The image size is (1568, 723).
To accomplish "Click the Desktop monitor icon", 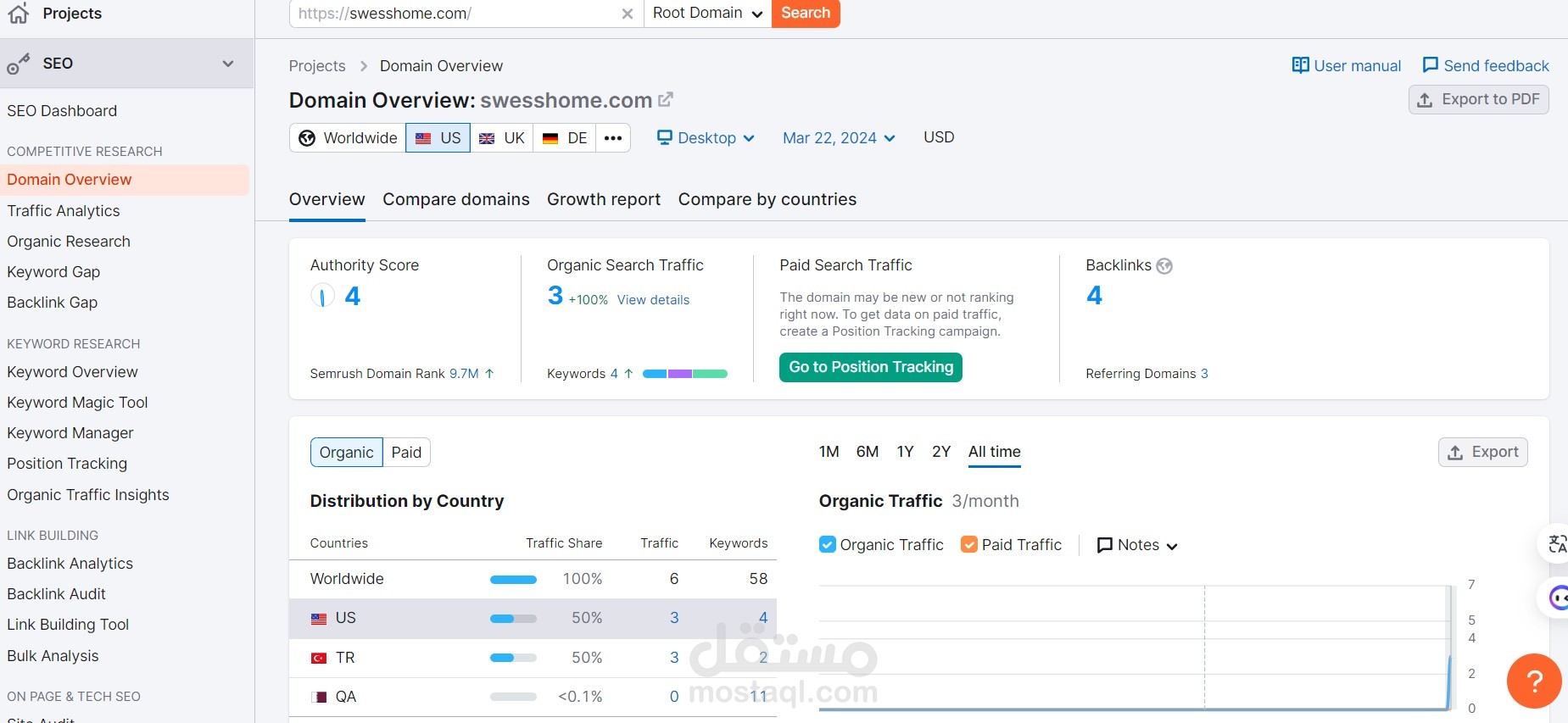I will (665, 137).
